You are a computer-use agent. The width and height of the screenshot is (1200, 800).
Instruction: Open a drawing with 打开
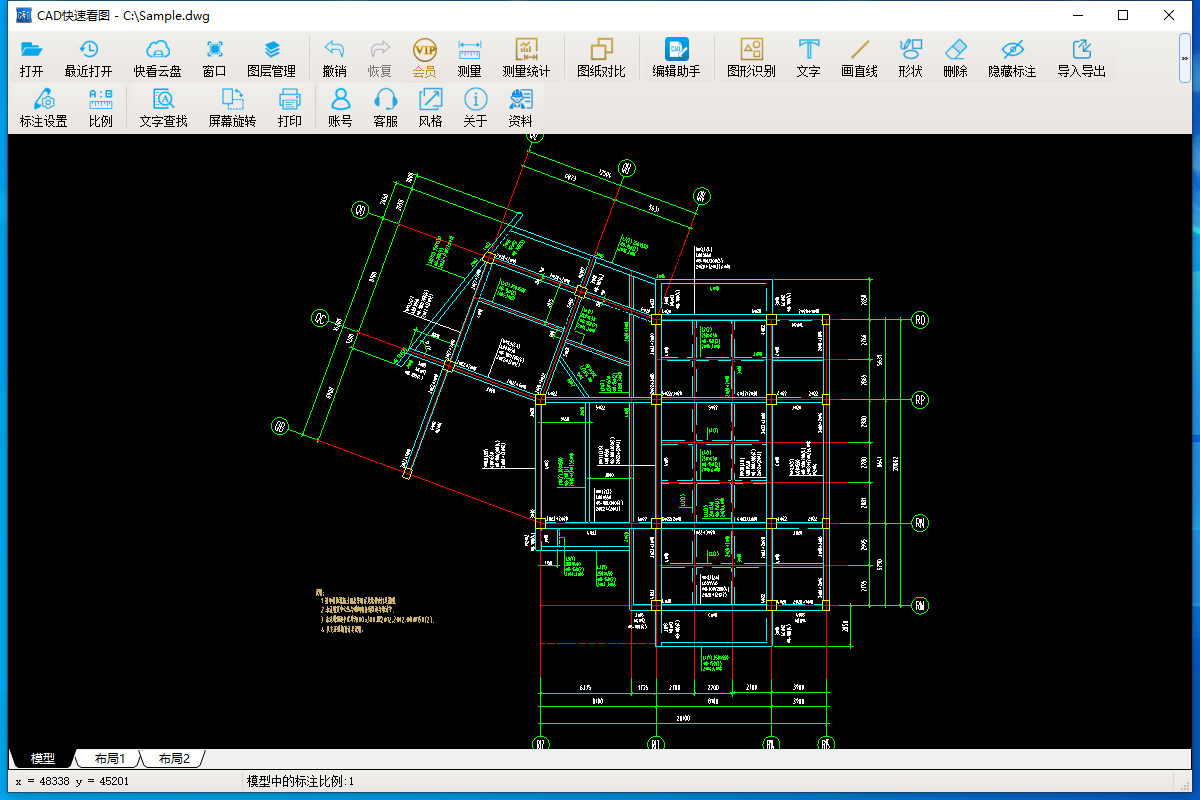[31, 59]
